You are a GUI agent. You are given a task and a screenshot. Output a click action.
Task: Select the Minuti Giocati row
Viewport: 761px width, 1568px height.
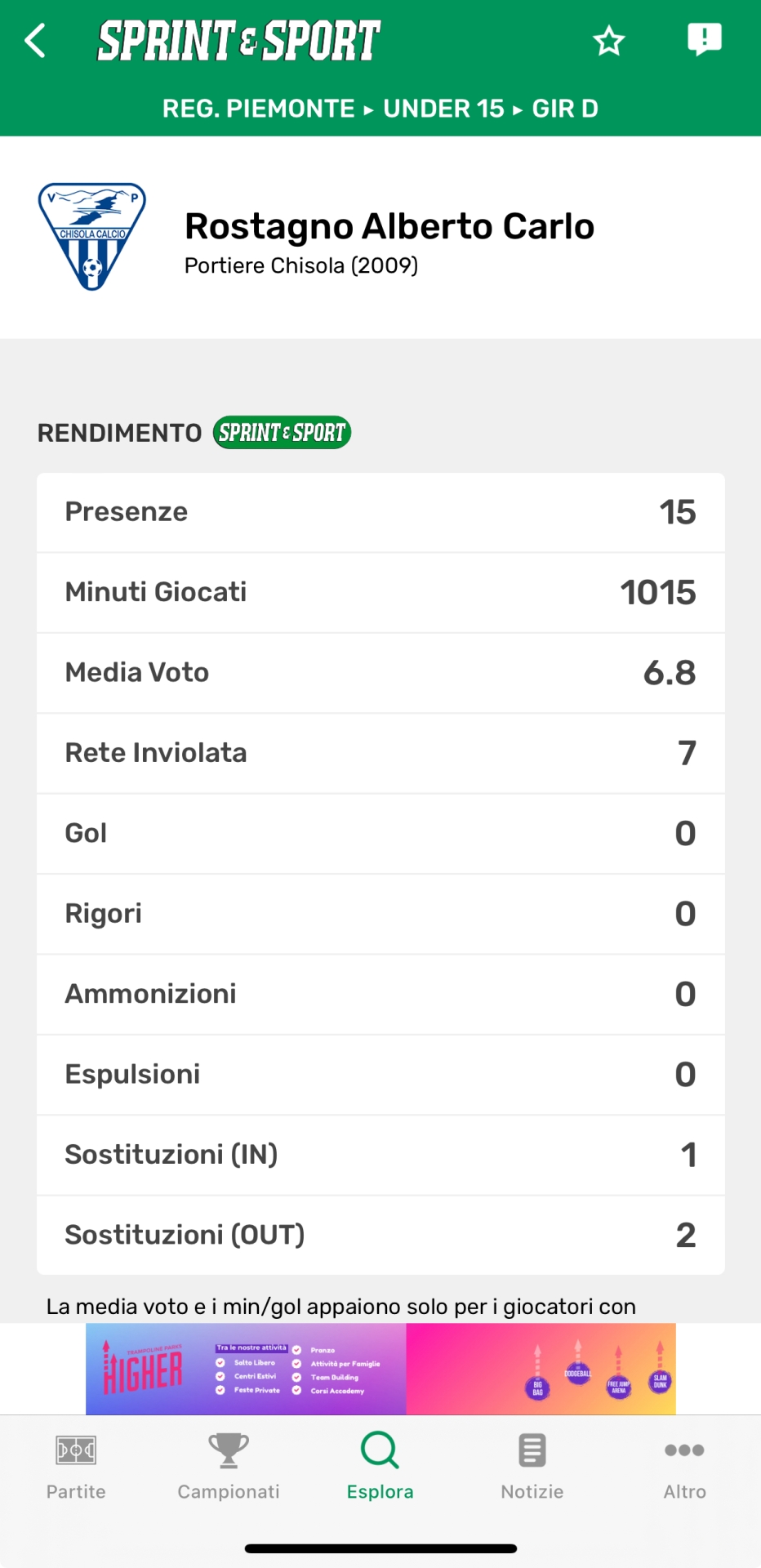380,592
